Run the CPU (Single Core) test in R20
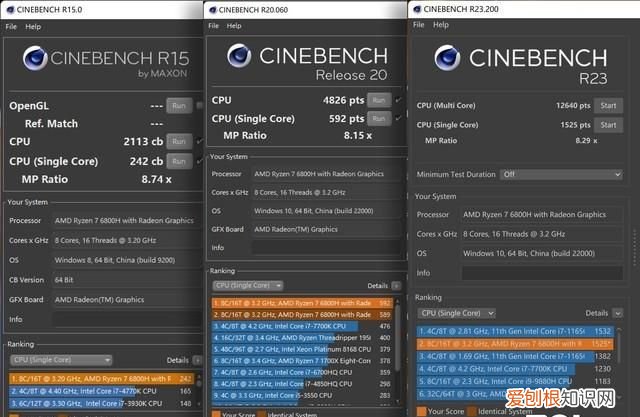Image resolution: width=640 pixels, height=417 pixels. click(x=379, y=119)
